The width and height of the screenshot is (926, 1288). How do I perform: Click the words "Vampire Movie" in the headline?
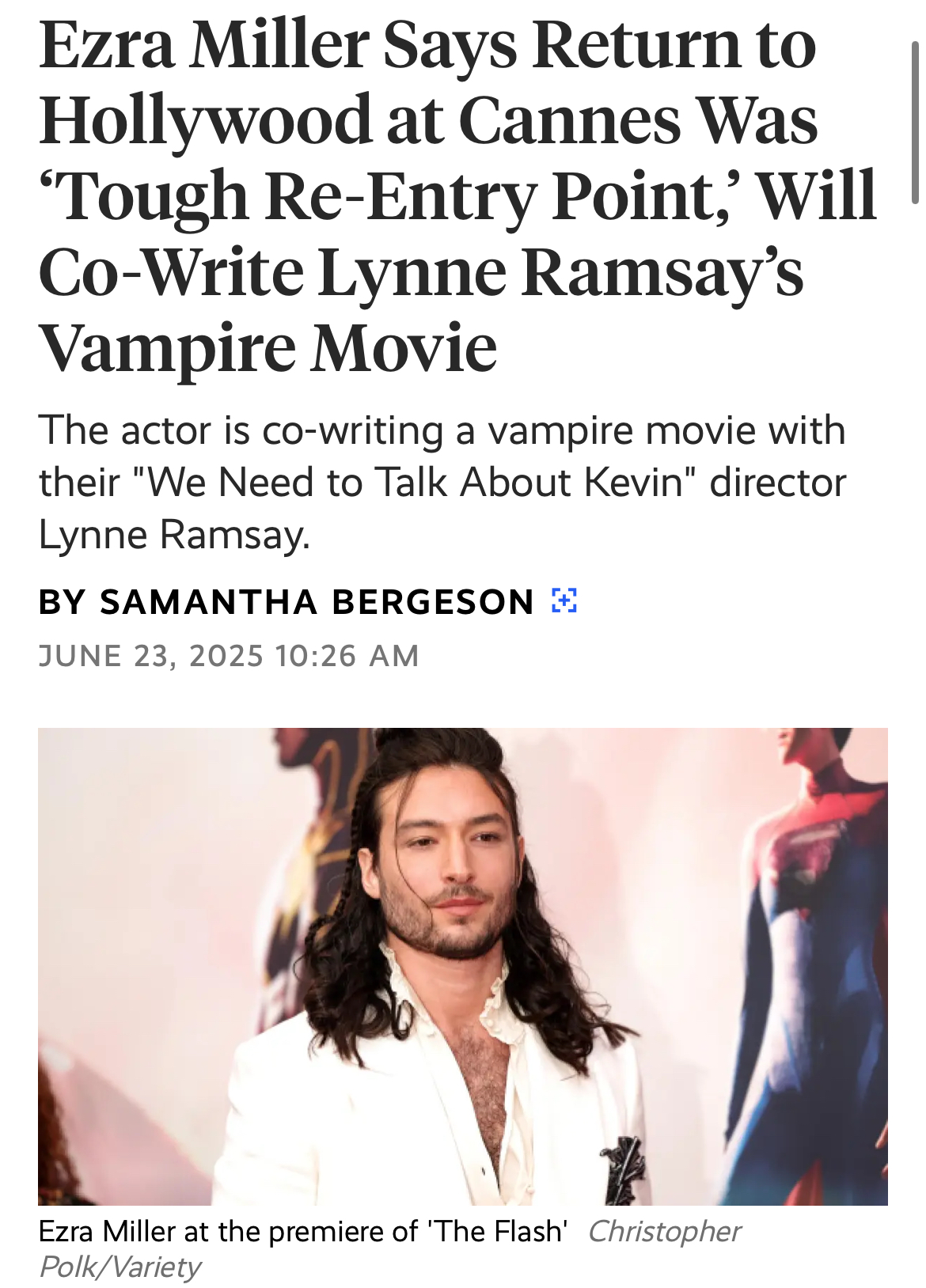(x=268, y=347)
